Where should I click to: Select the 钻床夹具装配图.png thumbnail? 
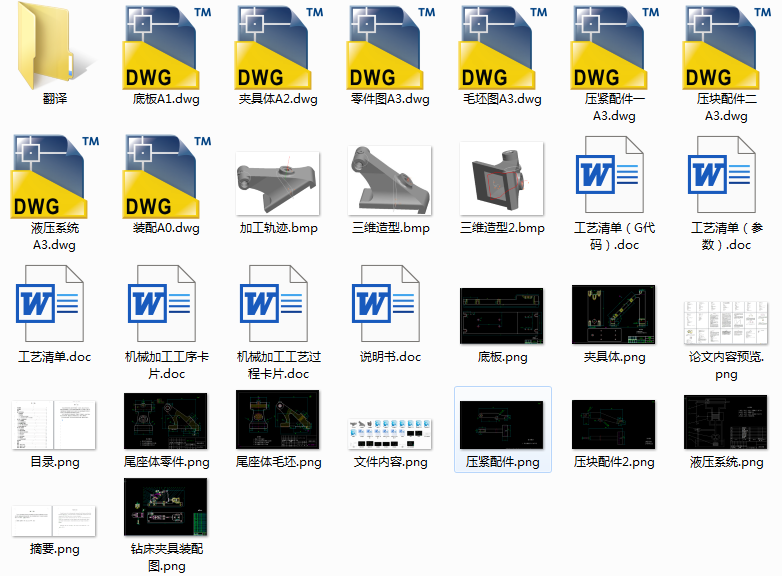(x=166, y=507)
